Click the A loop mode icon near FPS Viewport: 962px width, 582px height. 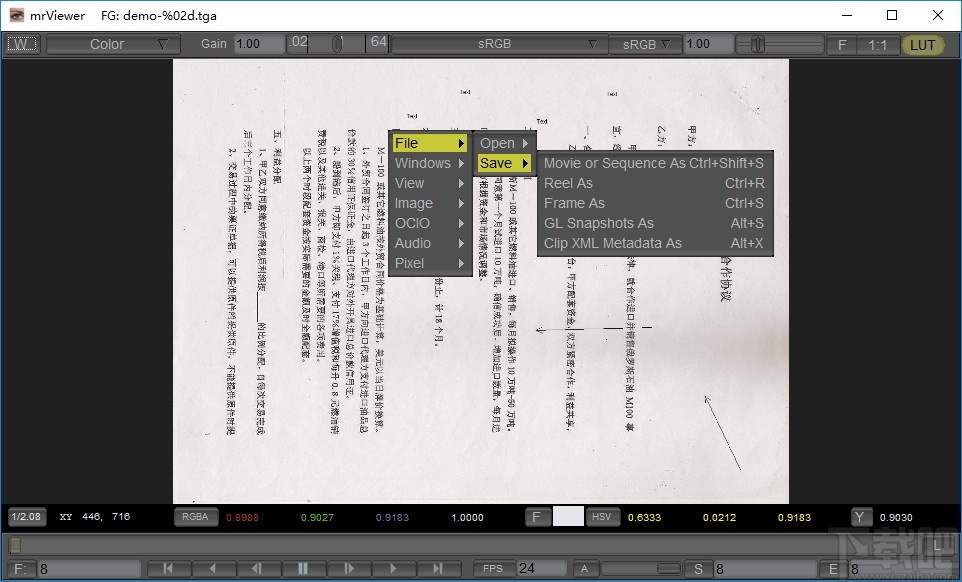pyautogui.click(x=585, y=567)
